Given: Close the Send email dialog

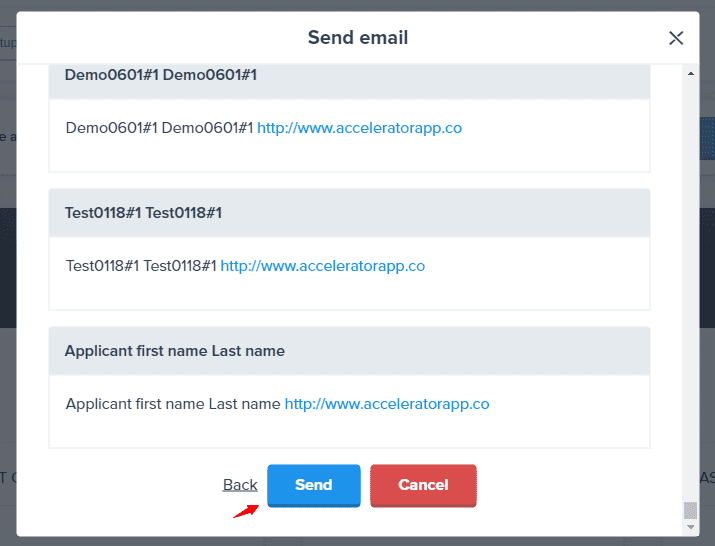Looking at the screenshot, I should [676, 38].
